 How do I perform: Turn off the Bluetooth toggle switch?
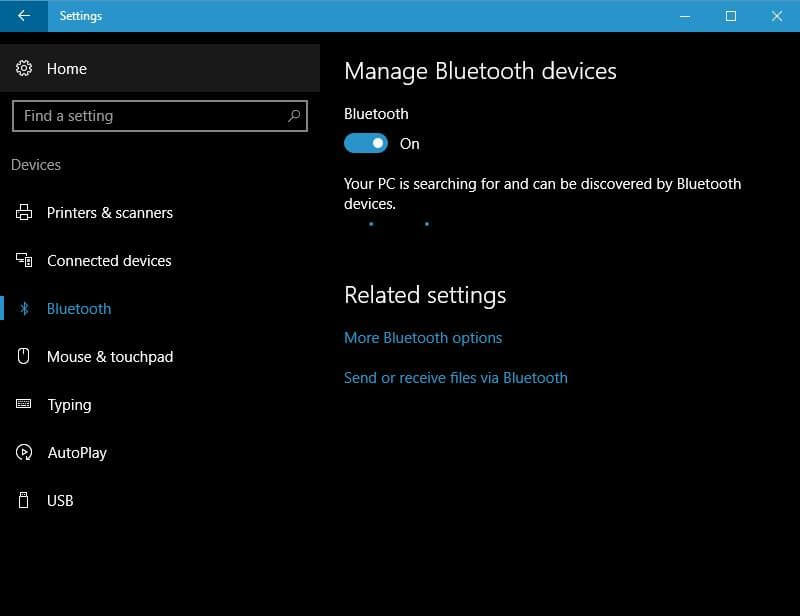366,143
